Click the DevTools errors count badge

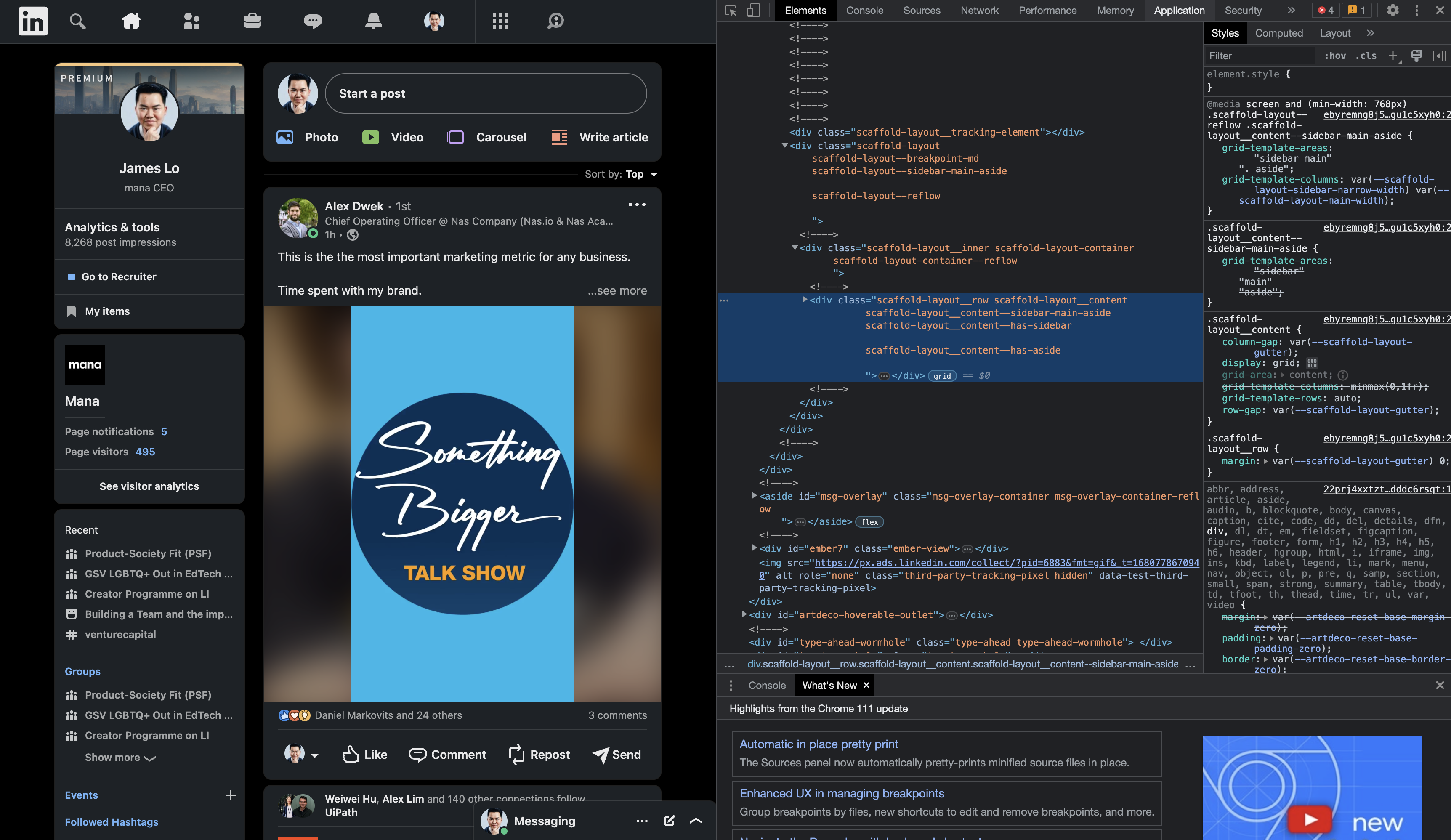tap(1326, 11)
